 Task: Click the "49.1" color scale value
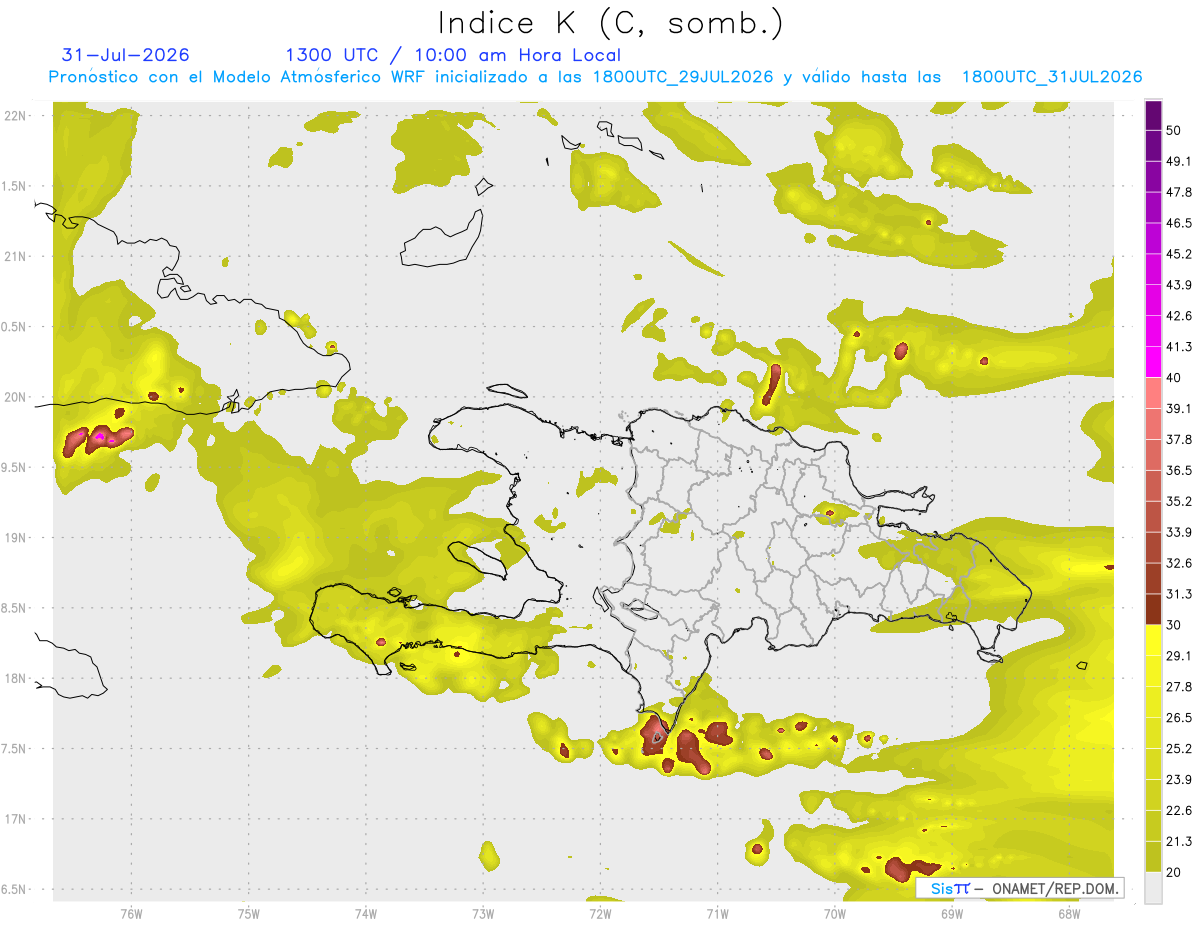coord(1179,161)
